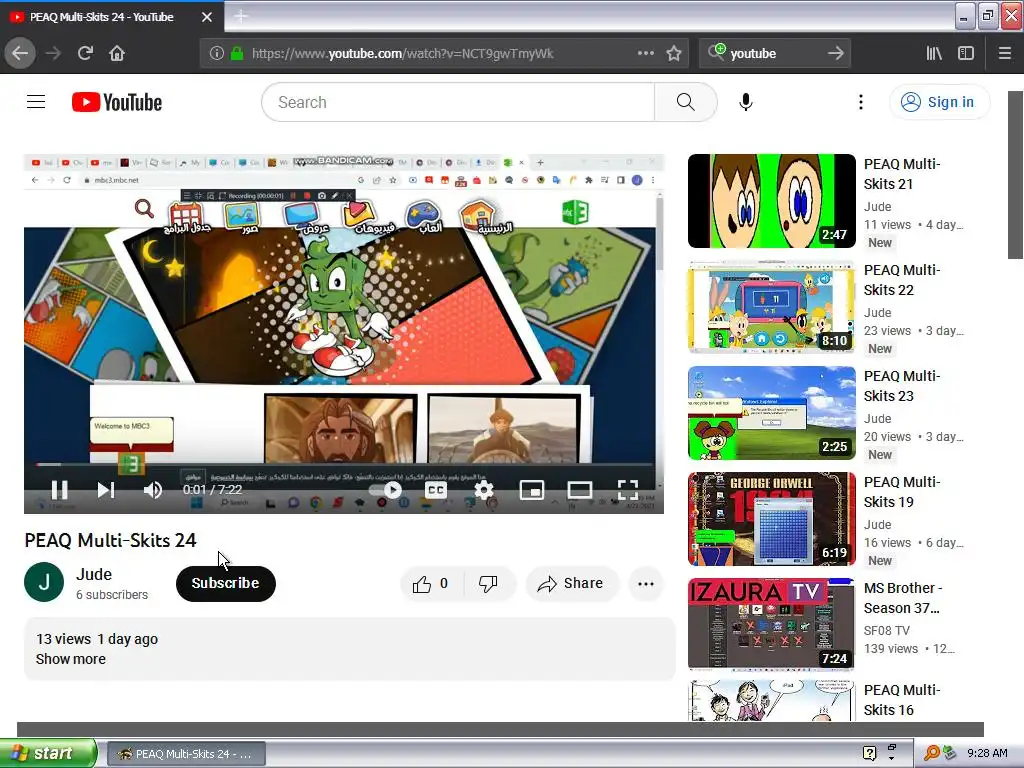
Task: Switch to miniplayer mode
Action: point(532,490)
